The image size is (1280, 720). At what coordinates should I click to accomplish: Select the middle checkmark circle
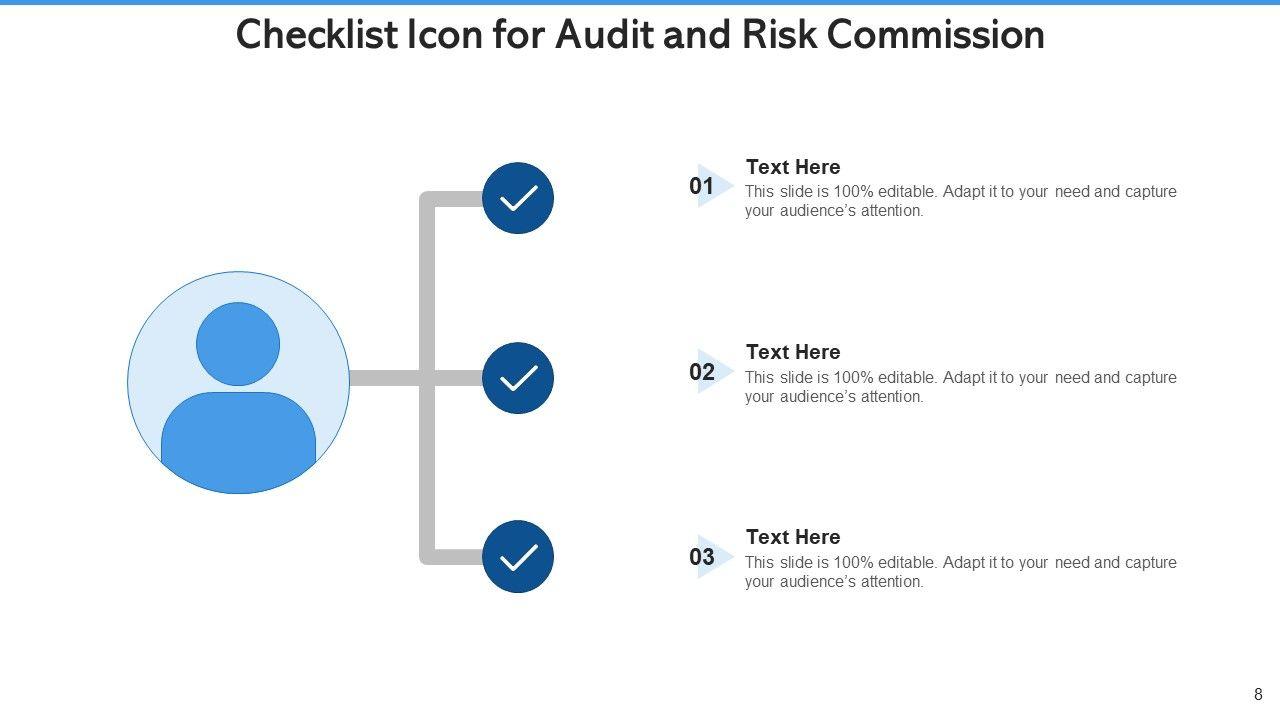518,378
